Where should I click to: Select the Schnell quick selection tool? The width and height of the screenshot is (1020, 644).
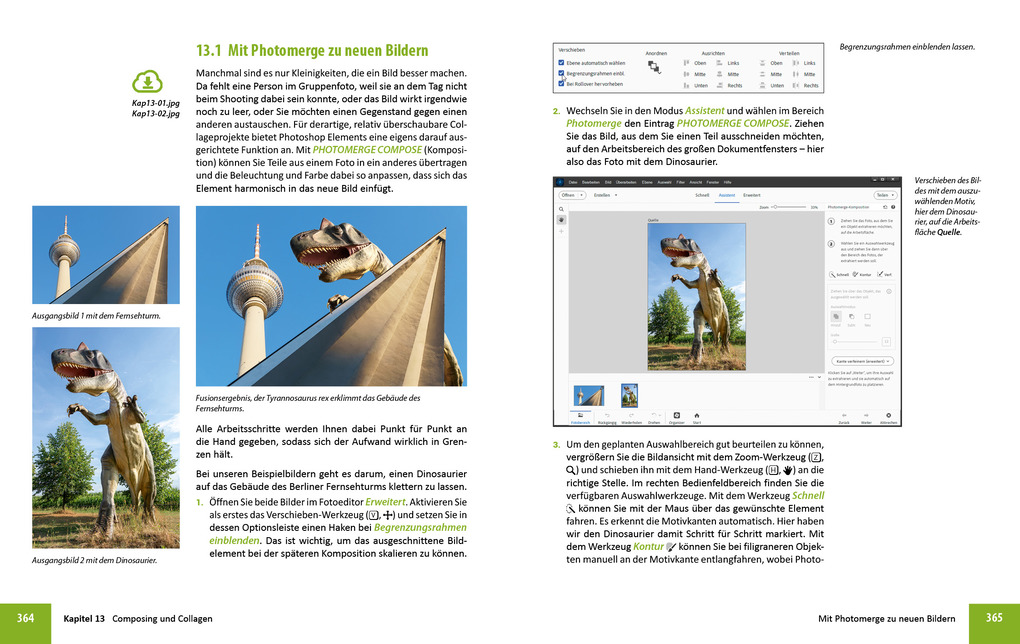point(839,275)
